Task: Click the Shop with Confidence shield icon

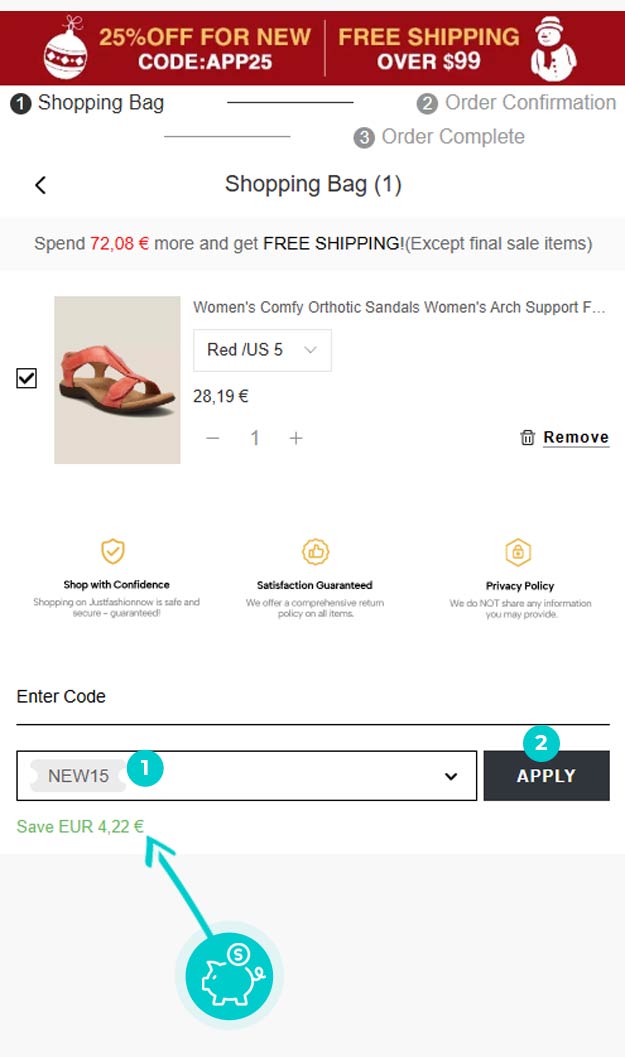Action: click(x=113, y=551)
